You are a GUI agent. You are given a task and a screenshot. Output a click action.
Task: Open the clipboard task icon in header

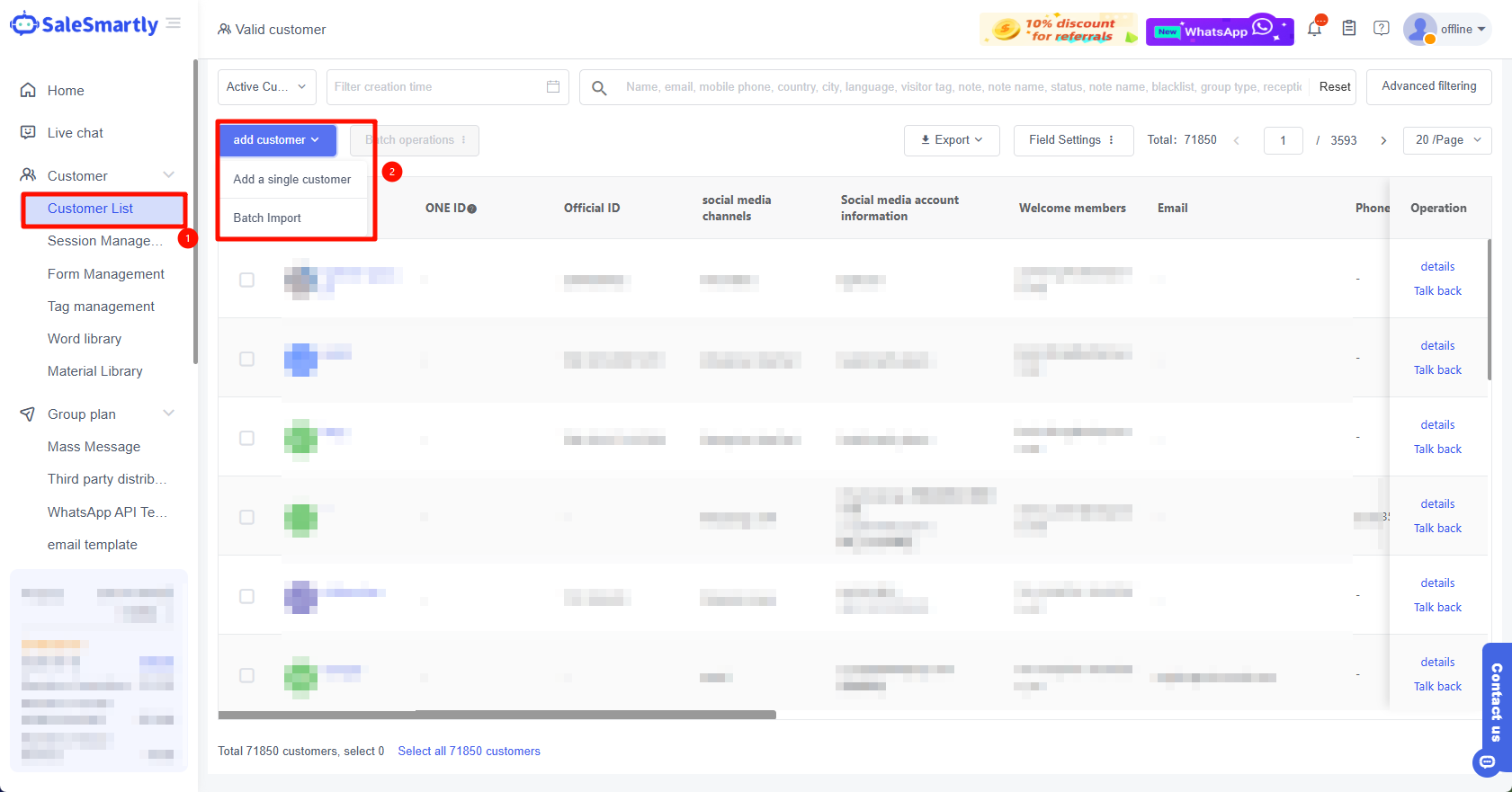click(x=1348, y=29)
